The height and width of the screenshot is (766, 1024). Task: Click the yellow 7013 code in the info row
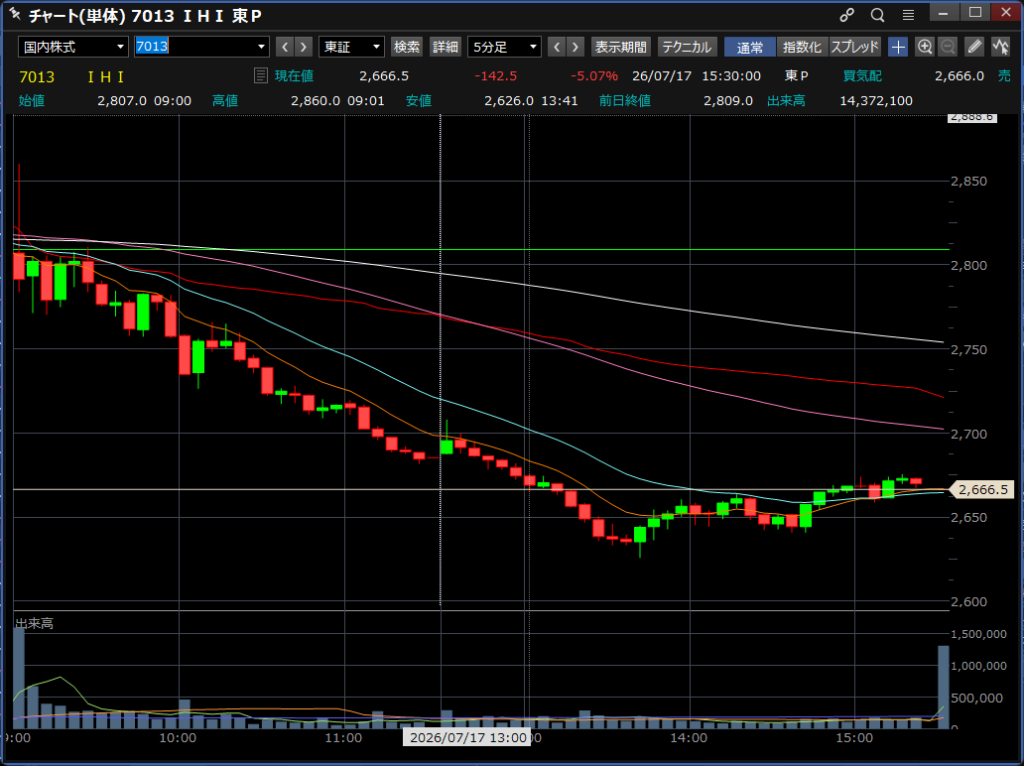(x=37, y=76)
